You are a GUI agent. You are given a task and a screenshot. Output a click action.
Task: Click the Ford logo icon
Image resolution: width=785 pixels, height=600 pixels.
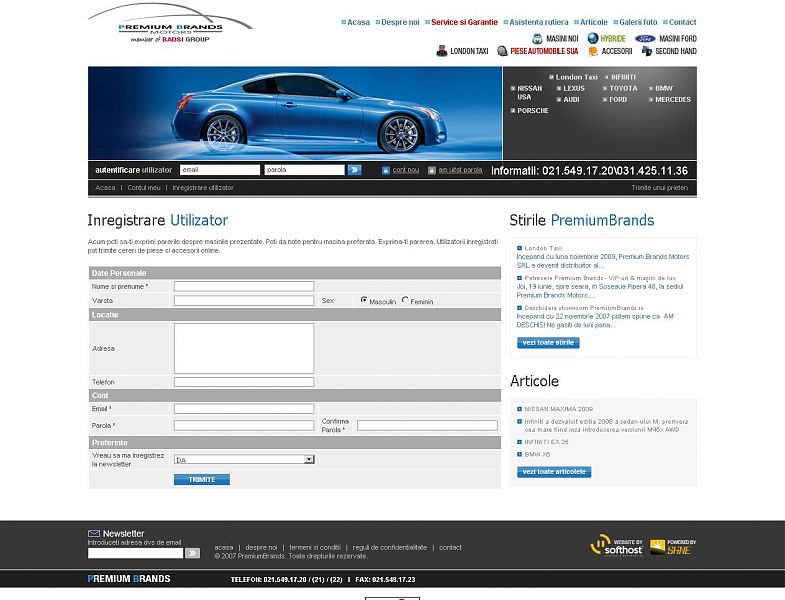645,39
